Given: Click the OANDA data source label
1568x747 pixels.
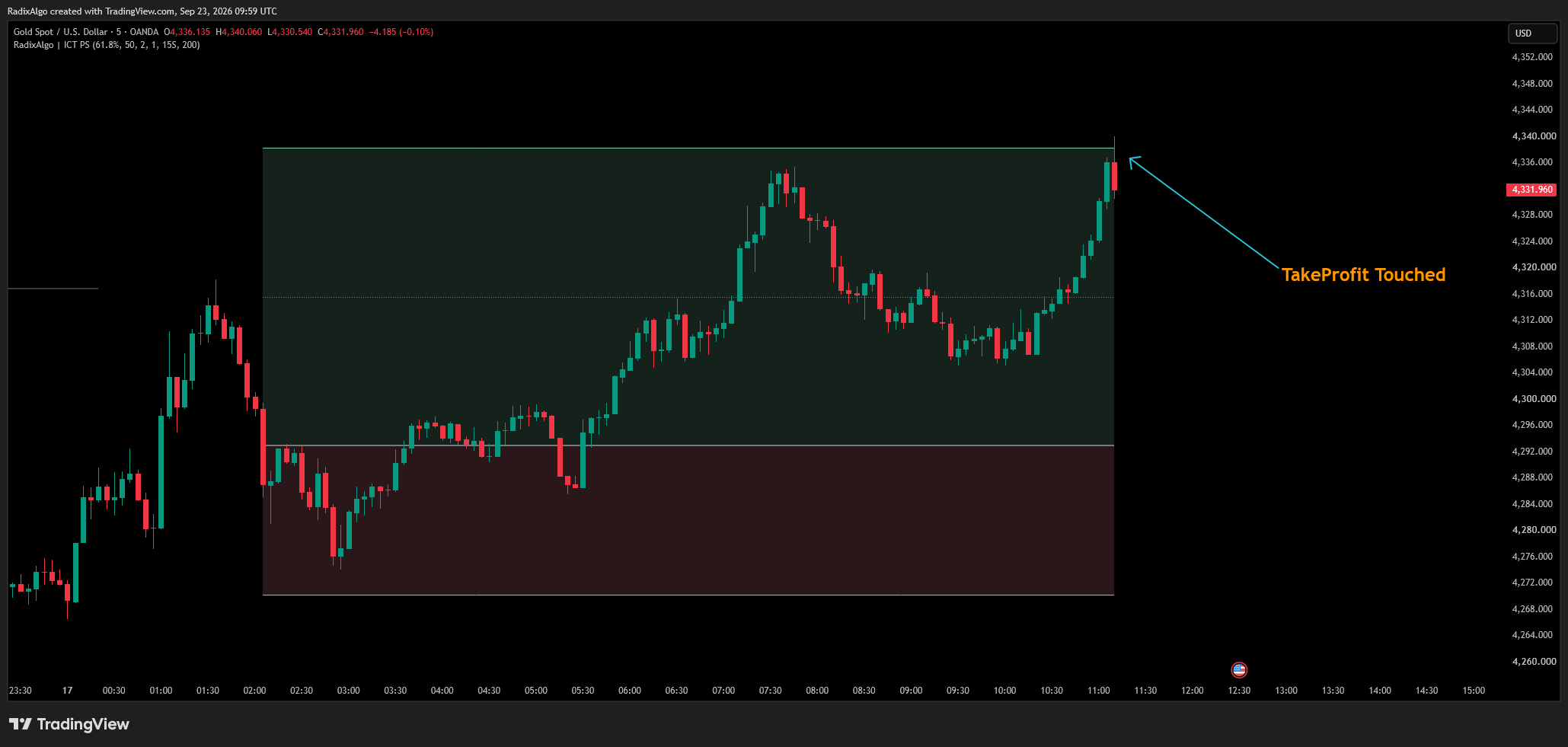Looking at the screenshot, I should pos(144,32).
